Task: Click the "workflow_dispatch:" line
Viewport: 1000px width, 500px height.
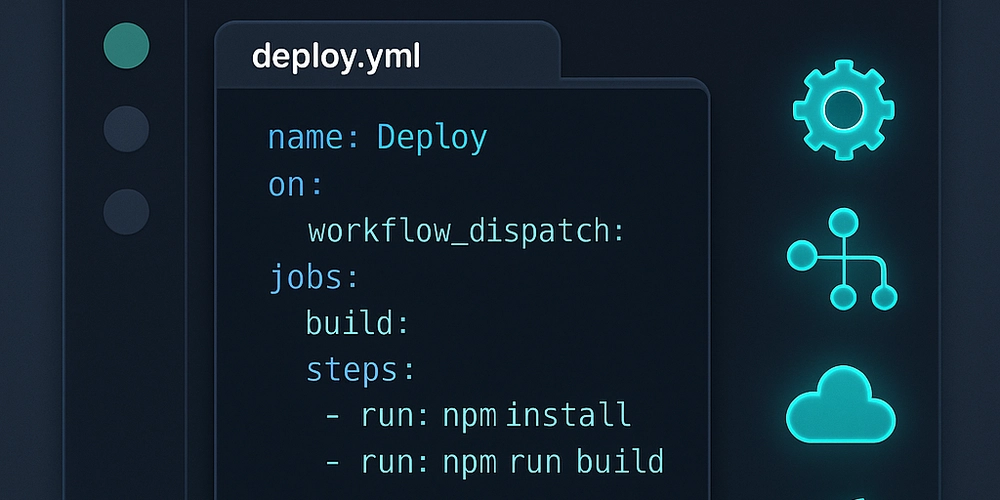Action: 466,232
